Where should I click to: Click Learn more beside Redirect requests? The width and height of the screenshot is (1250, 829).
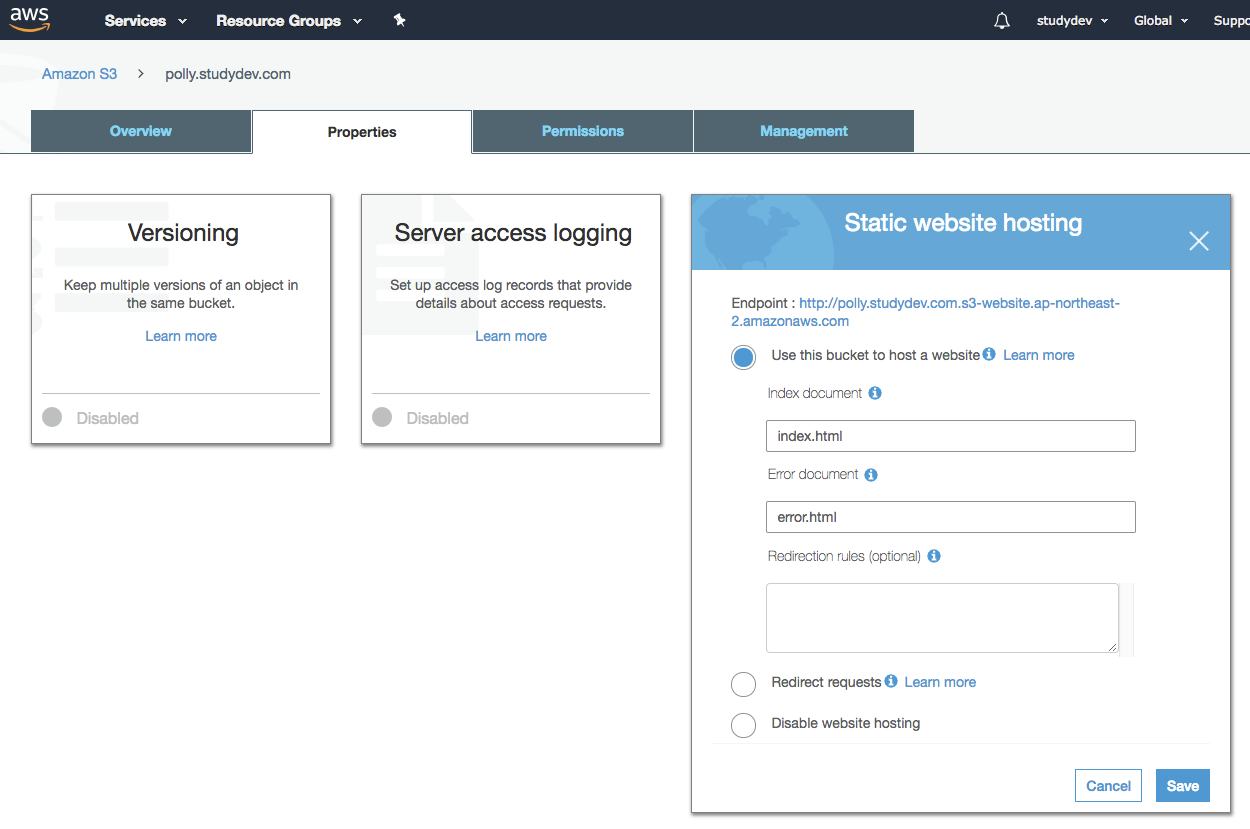[940, 682]
